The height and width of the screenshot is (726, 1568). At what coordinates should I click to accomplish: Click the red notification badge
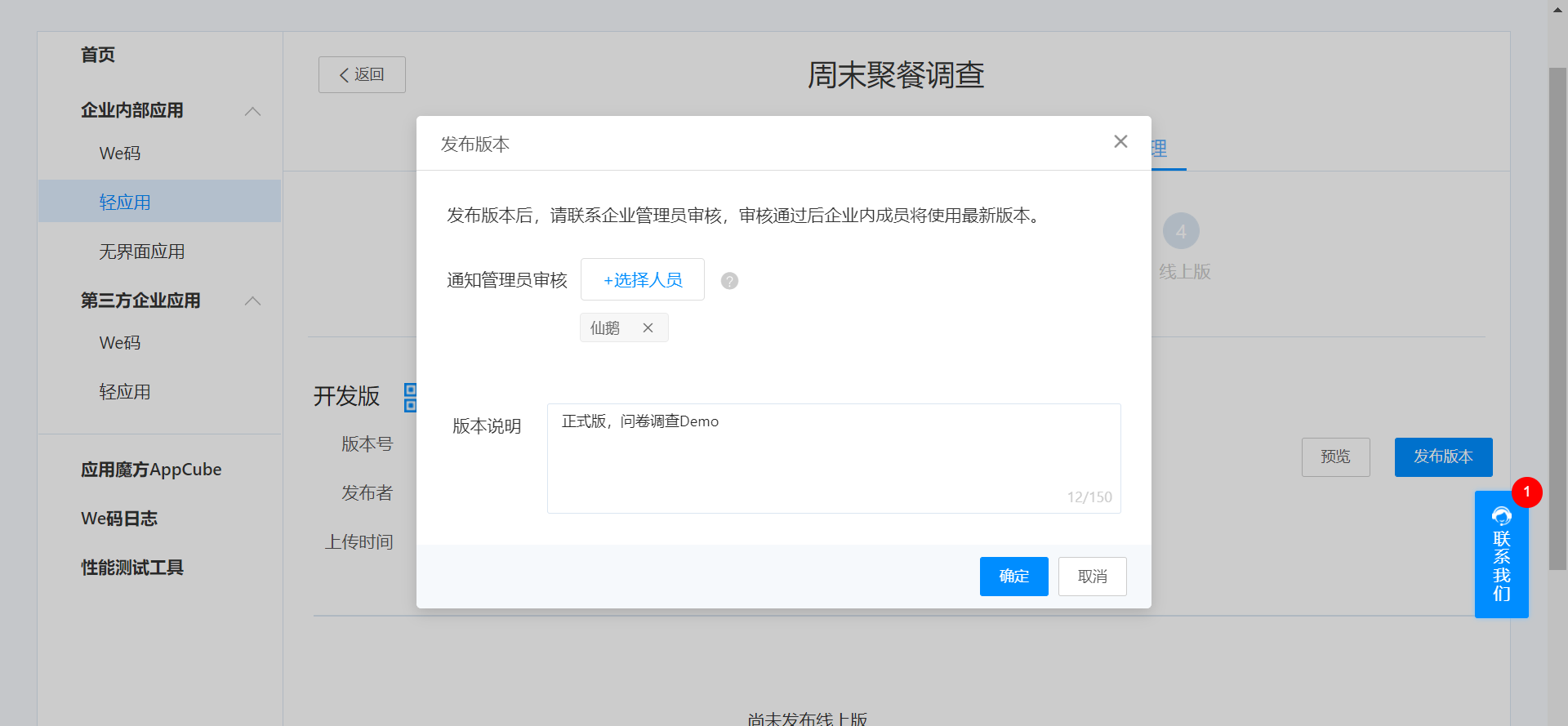(x=1526, y=492)
